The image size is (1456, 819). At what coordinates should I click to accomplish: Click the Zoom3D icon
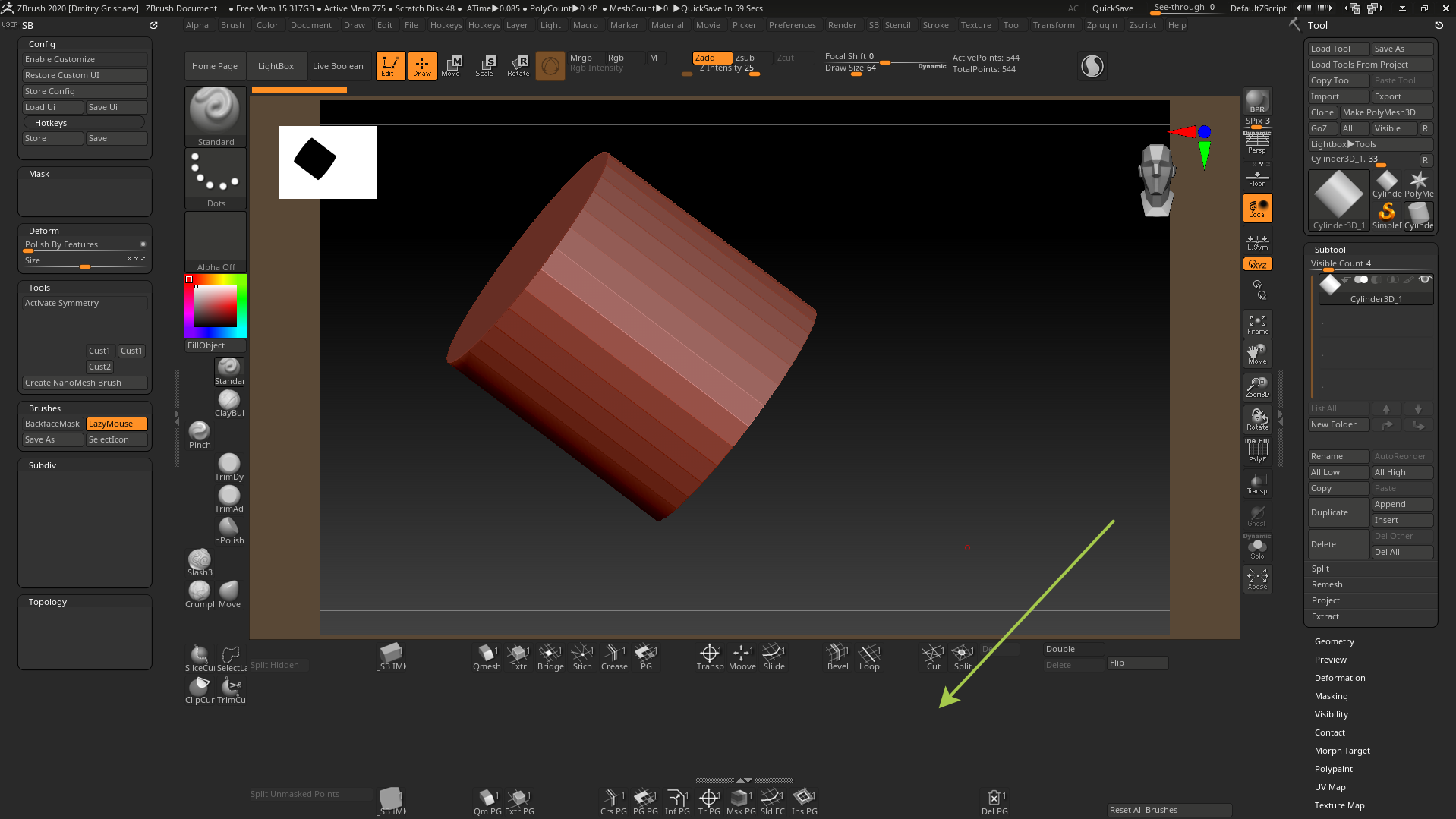click(x=1256, y=387)
